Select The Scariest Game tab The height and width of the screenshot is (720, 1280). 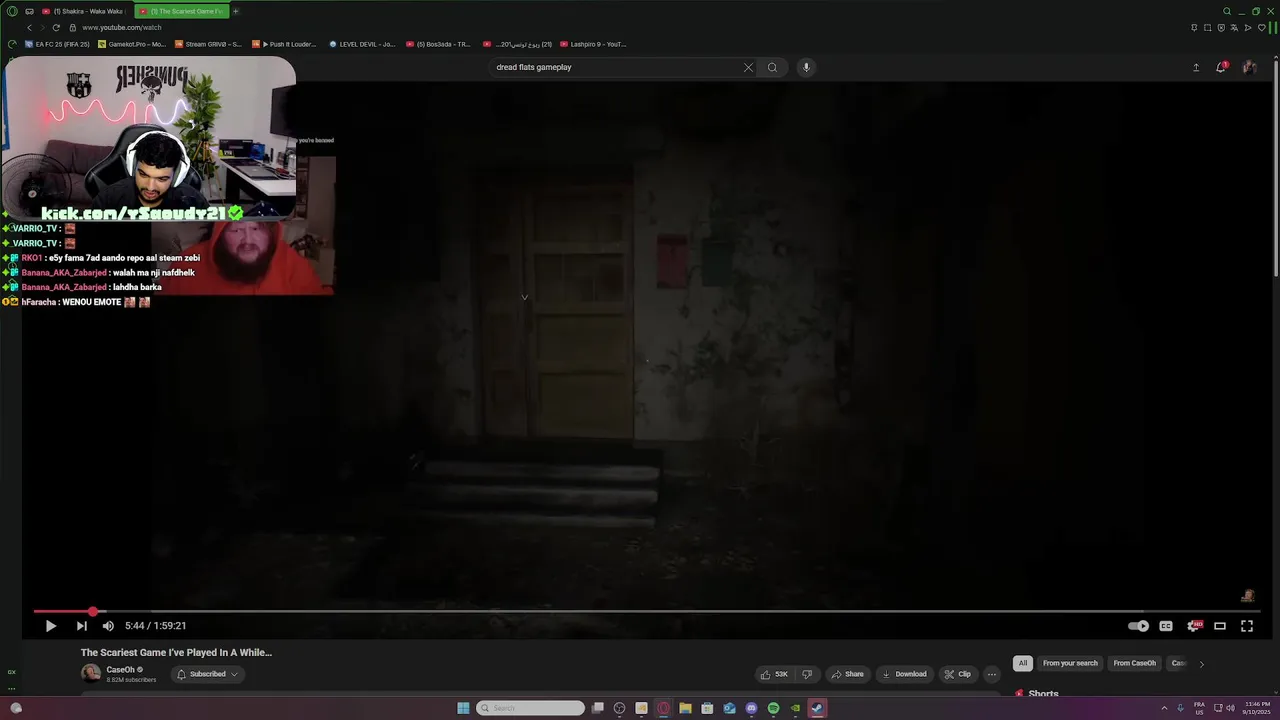point(181,11)
